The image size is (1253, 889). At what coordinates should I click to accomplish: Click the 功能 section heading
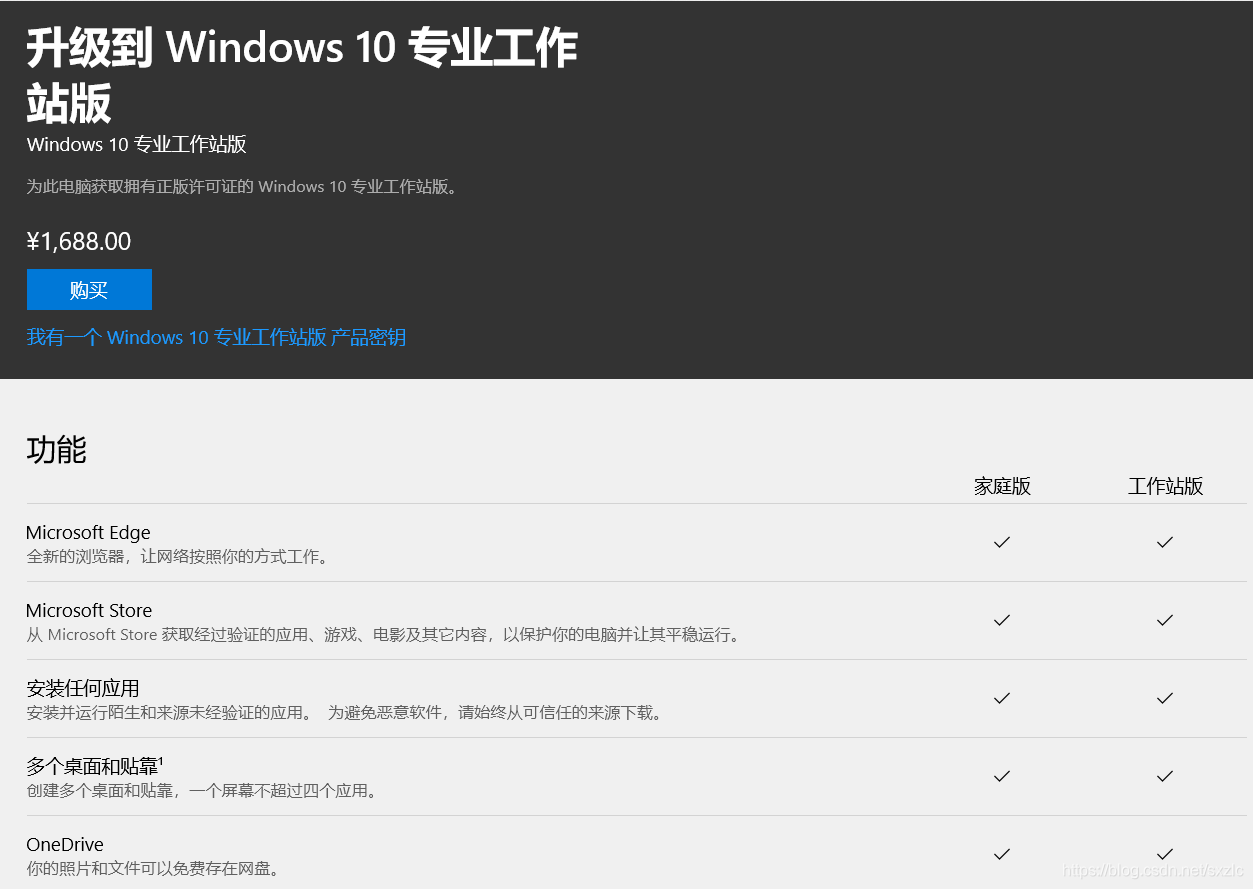57,450
